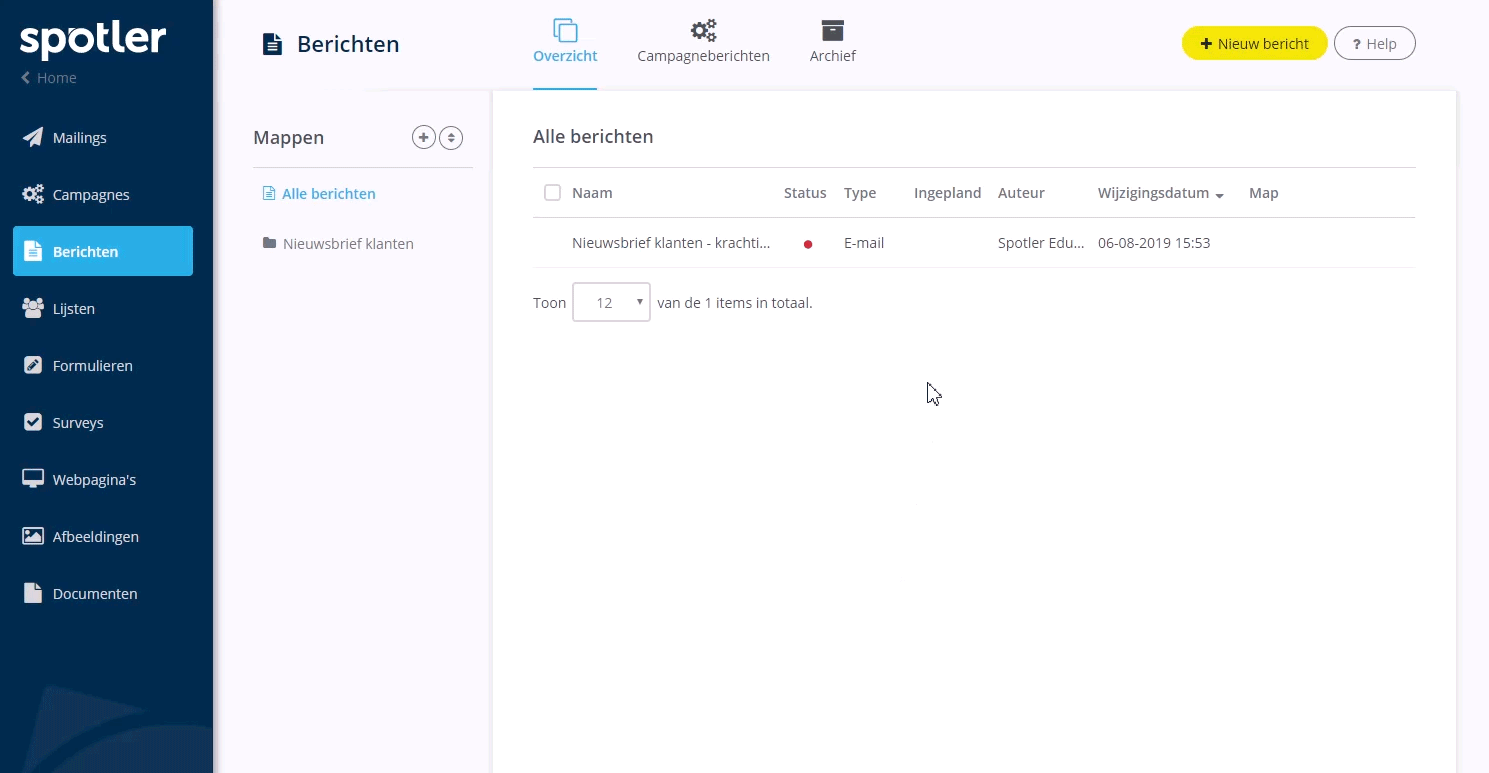The image size is (1489, 773).
Task: Open Afbeeldingen in the sidebar
Action: pos(103,536)
